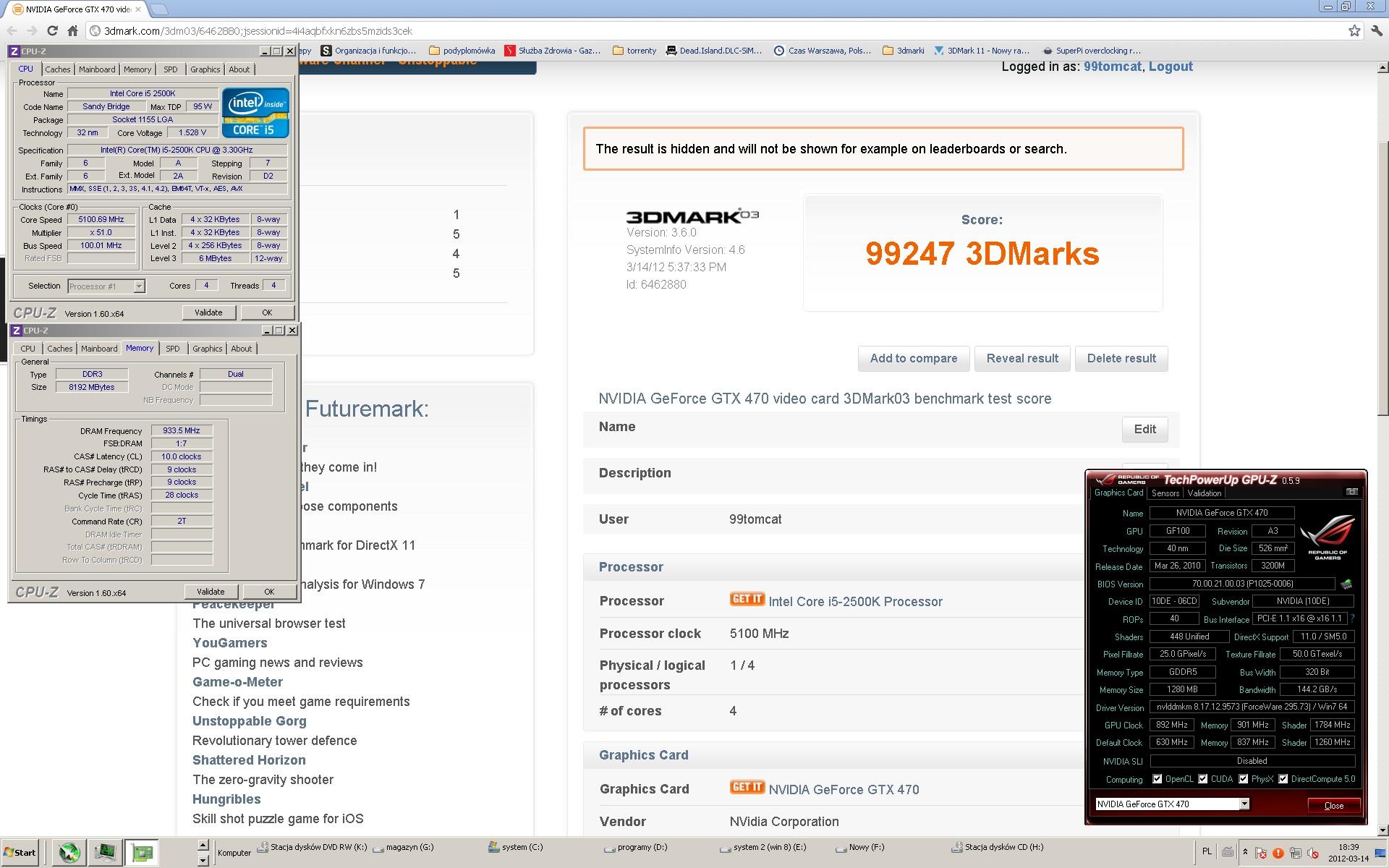Open the Organizacja i funkcjo bookmark

[x=369, y=51]
